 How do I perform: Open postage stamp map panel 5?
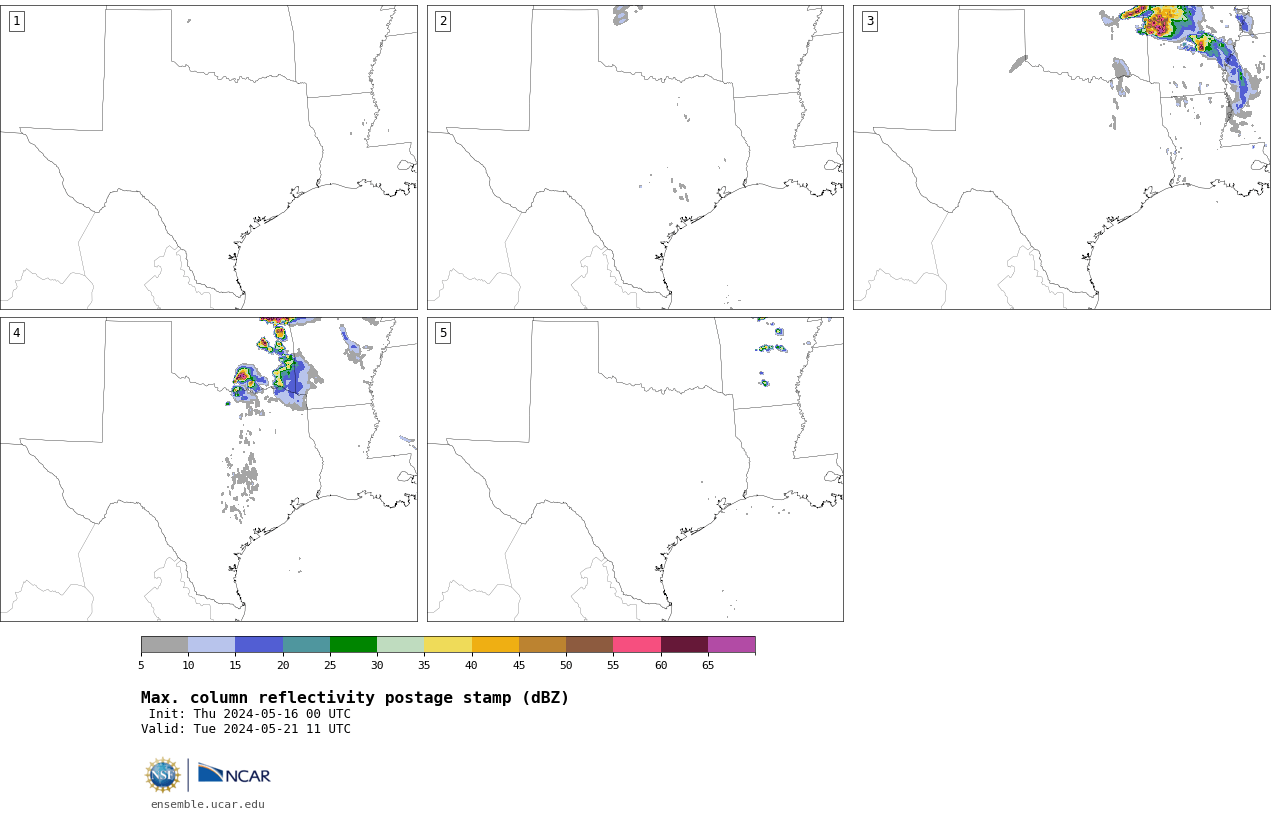click(635, 469)
